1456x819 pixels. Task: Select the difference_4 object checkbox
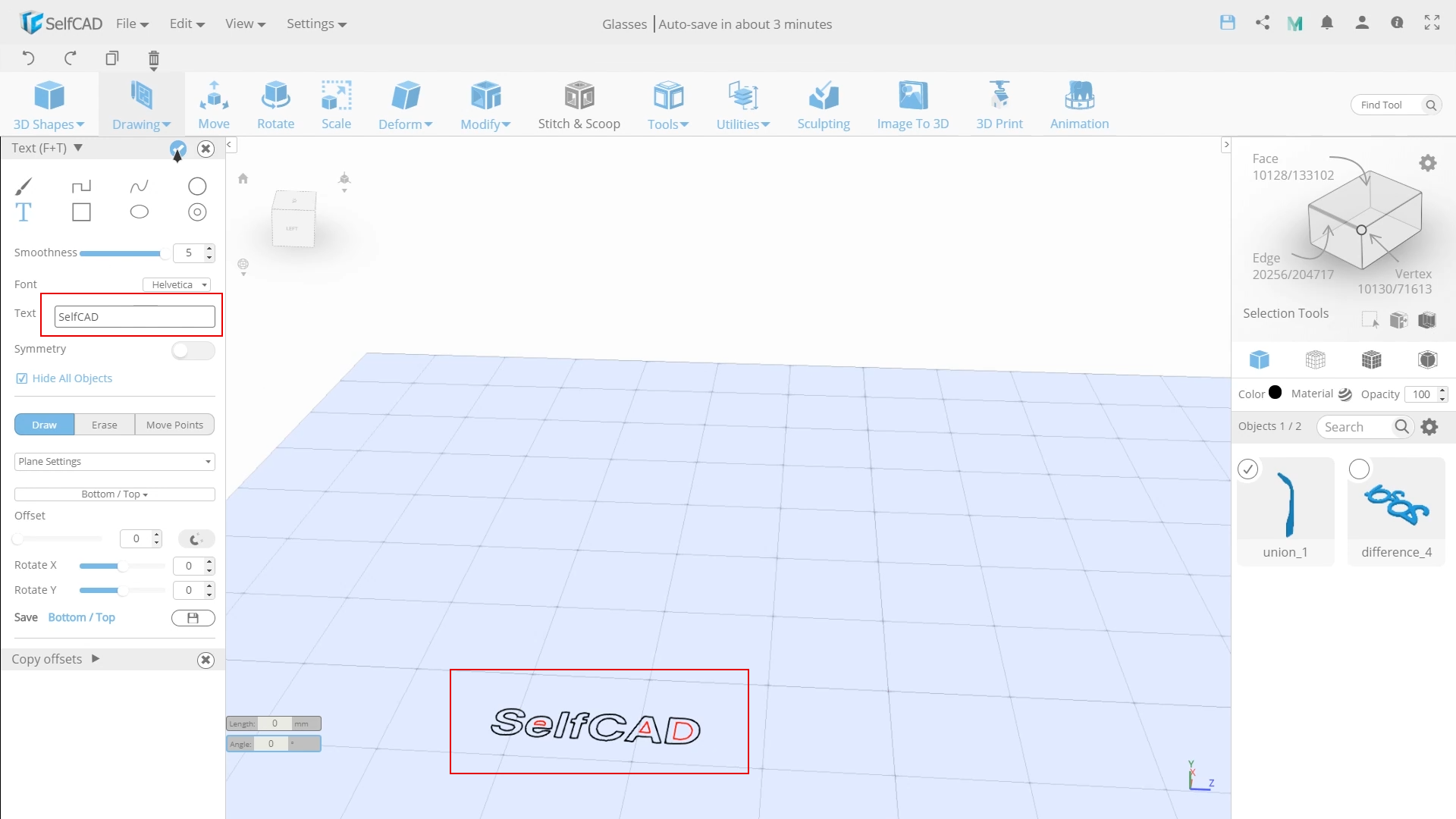pos(1359,469)
